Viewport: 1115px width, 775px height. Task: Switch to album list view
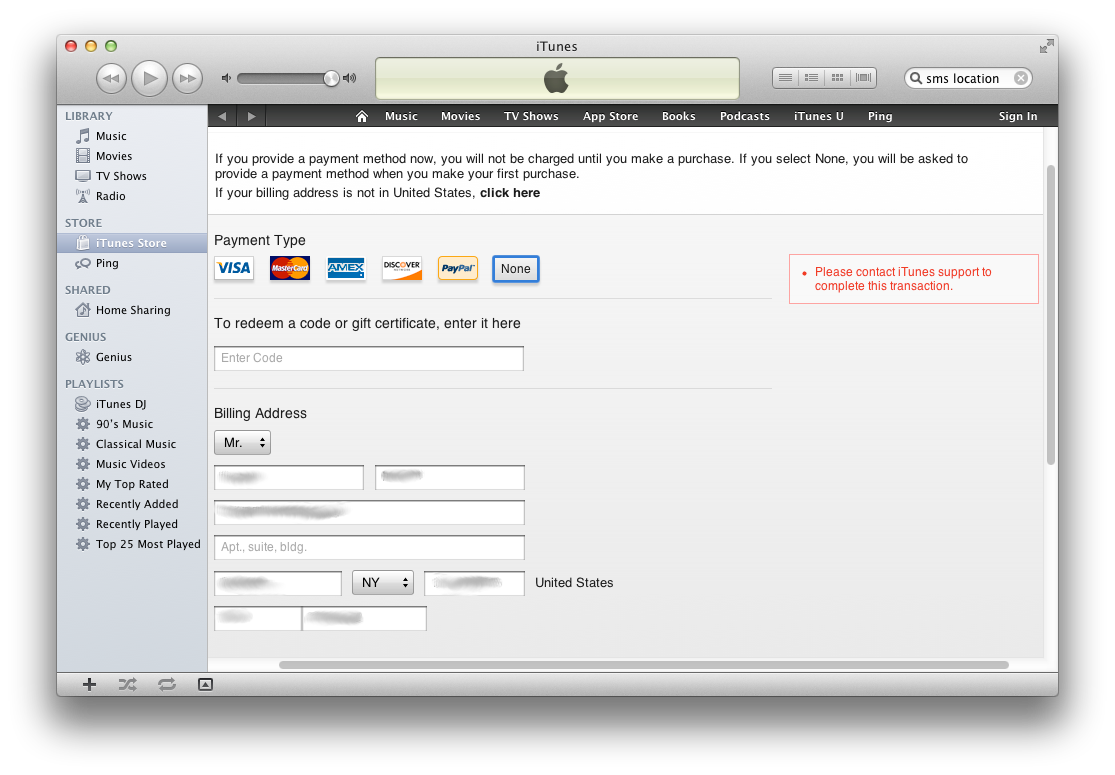pyautogui.click(x=811, y=78)
